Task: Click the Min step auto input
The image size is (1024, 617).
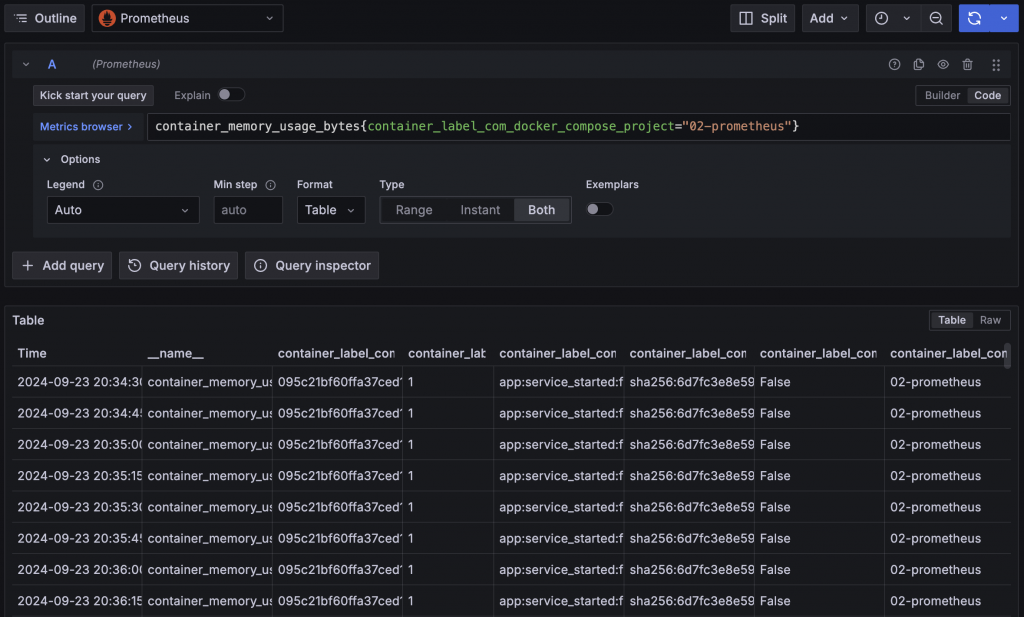Action: click(248, 210)
